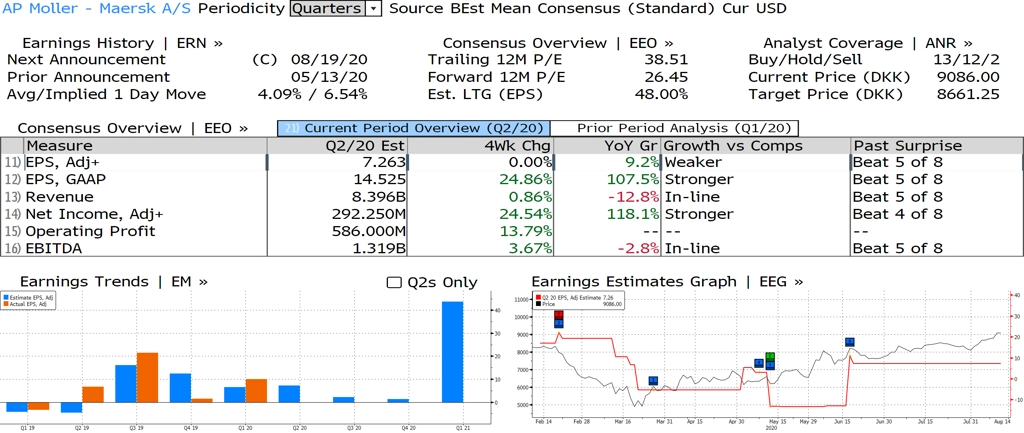Click blue marker directly beneath the red marker

pos(558,323)
